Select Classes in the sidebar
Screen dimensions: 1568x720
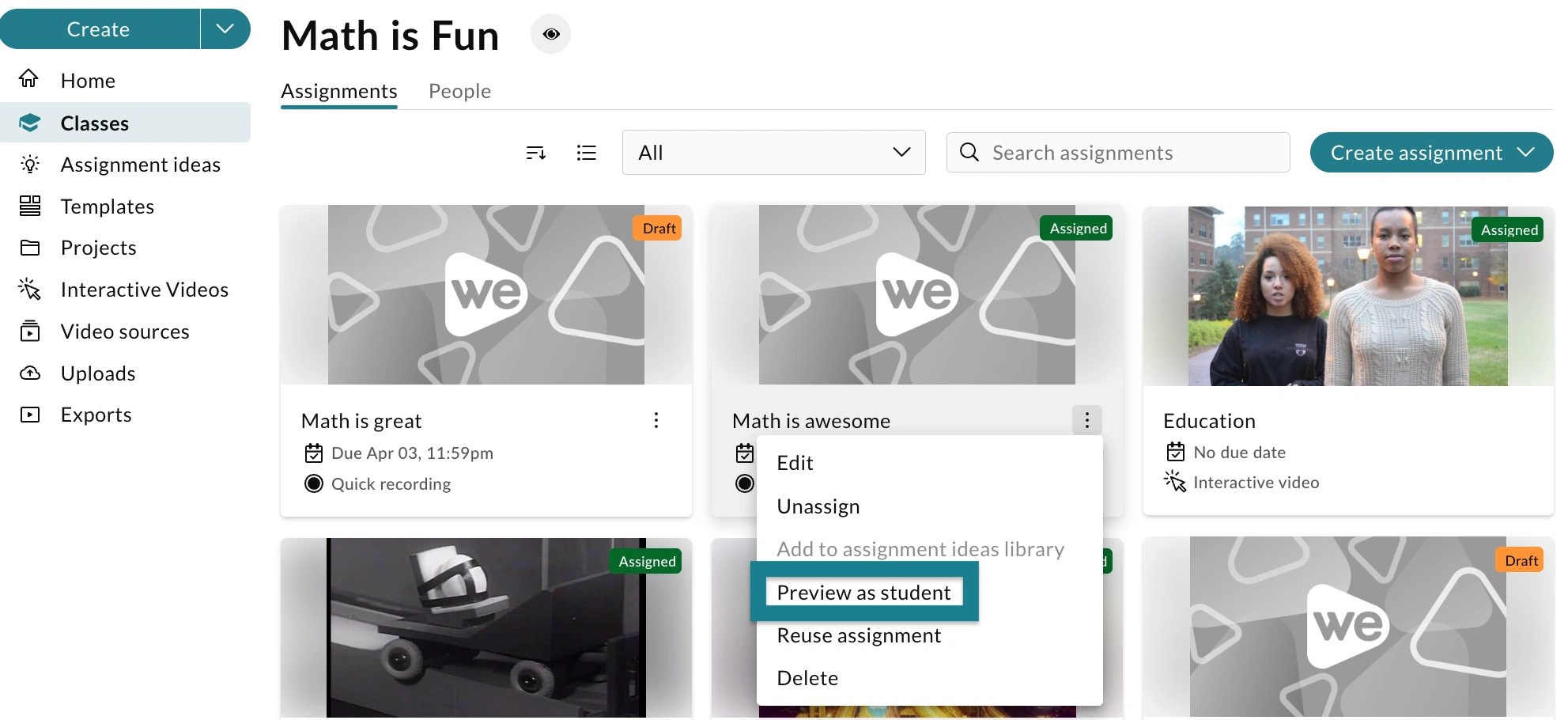[125, 123]
